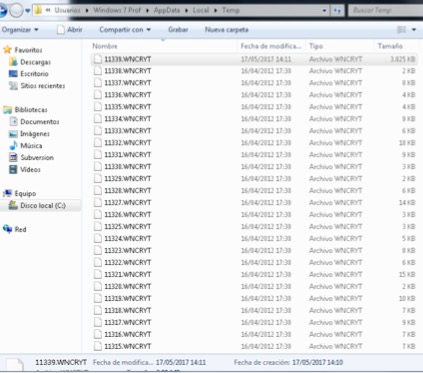Navigate to Local breadcrumb
Image resolution: width=423 pixels, height=373 pixels.
coord(201,10)
